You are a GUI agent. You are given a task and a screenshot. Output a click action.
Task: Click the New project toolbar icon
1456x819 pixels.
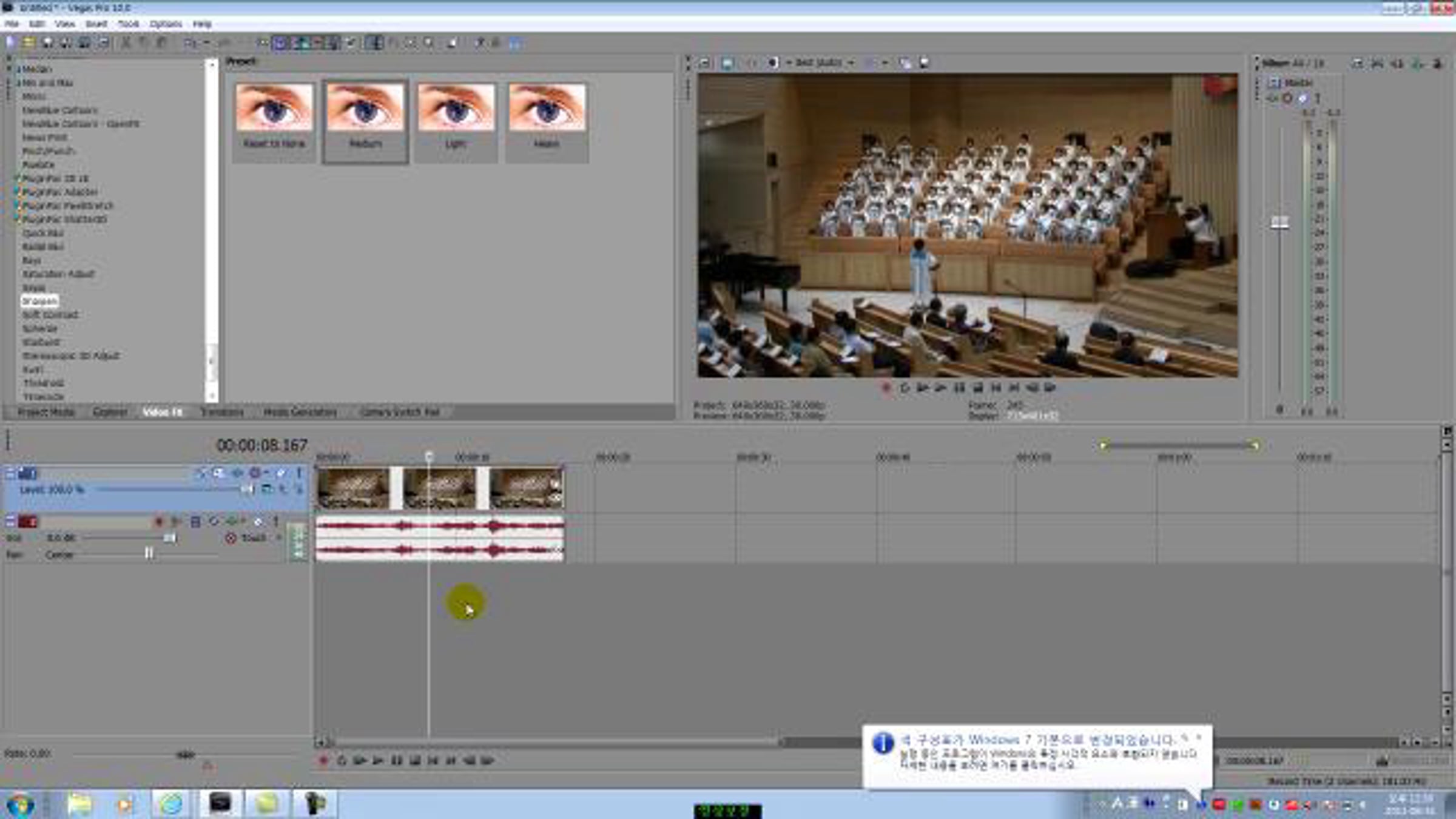point(10,42)
